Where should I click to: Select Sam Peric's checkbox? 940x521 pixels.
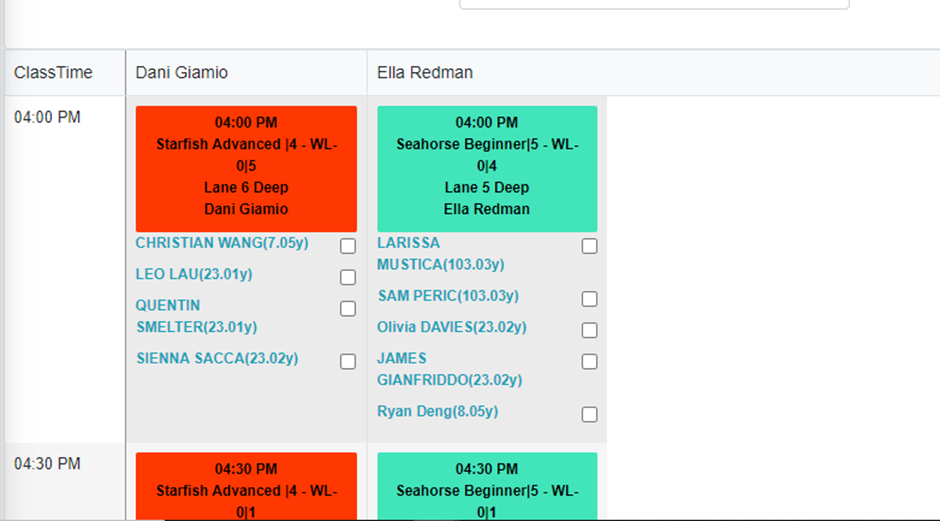pos(590,299)
